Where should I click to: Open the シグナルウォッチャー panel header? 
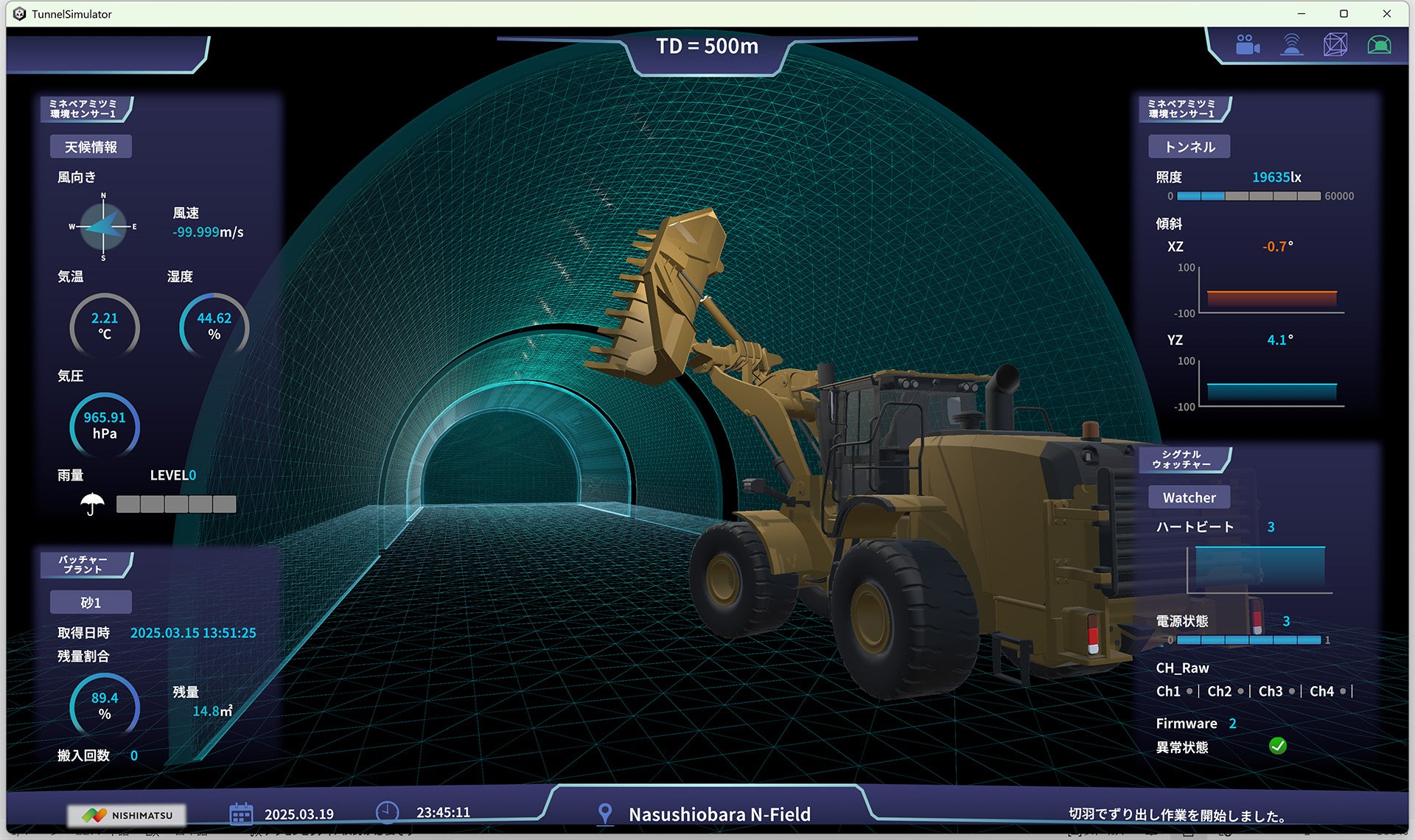(1182, 460)
